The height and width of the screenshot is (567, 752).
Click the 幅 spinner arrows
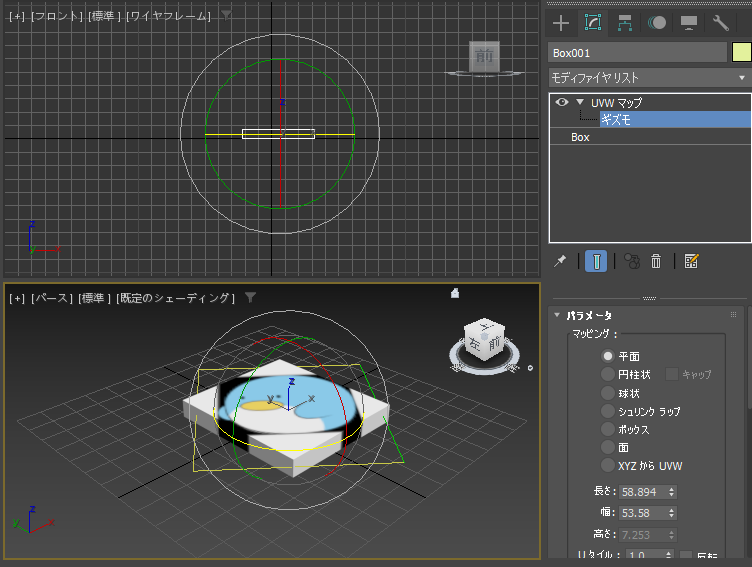point(671,513)
